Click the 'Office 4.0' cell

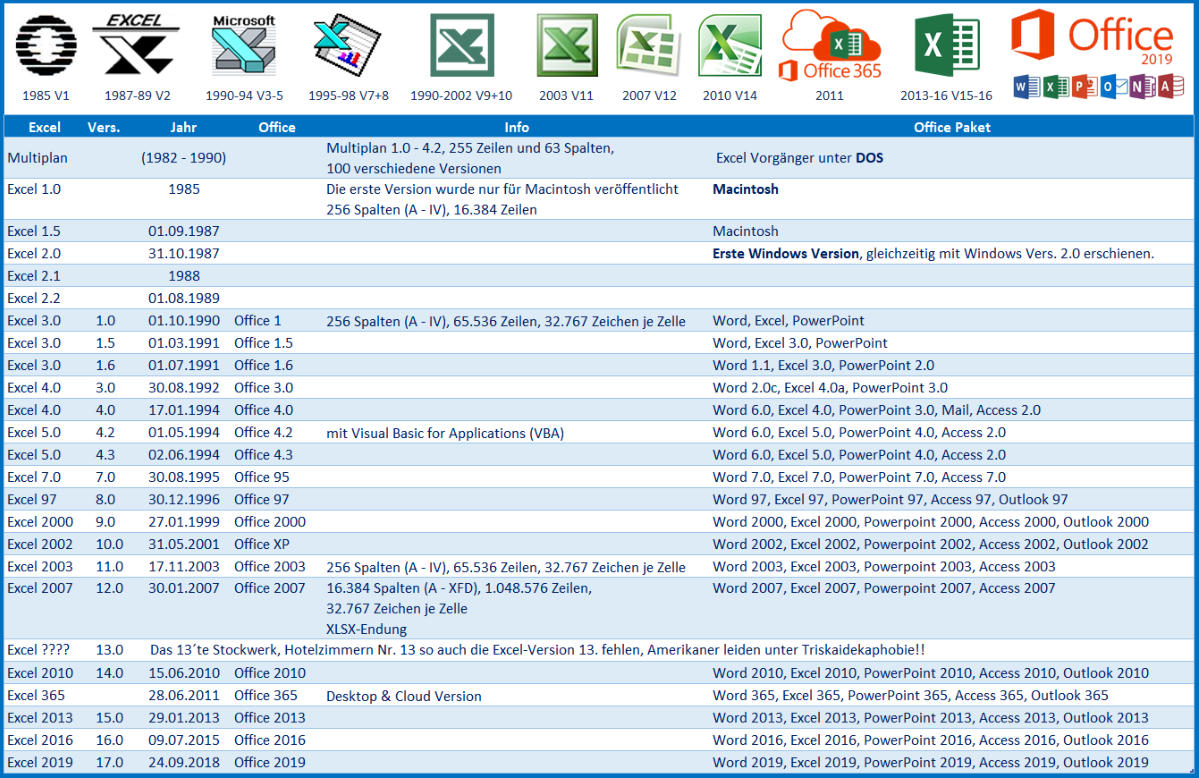coord(264,410)
